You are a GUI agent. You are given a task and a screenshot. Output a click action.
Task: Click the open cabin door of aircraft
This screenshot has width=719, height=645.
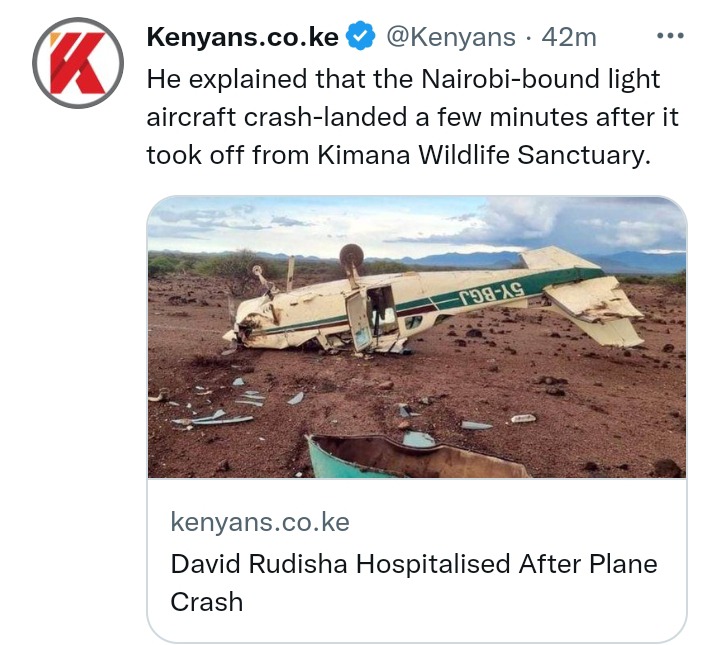[360, 321]
